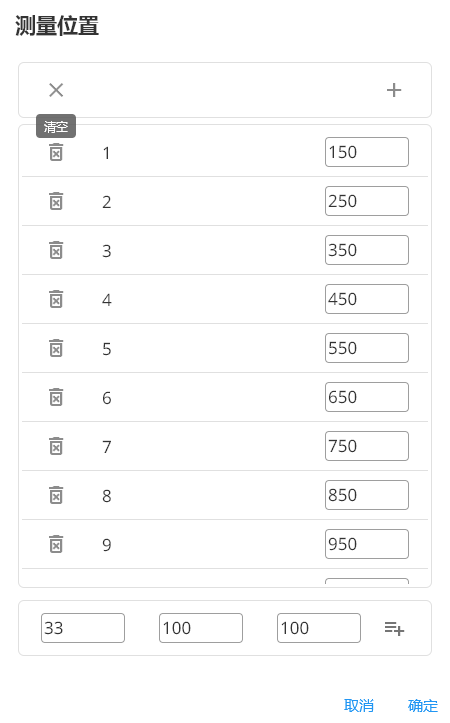Delete row 9 with its trash icon

56,544
